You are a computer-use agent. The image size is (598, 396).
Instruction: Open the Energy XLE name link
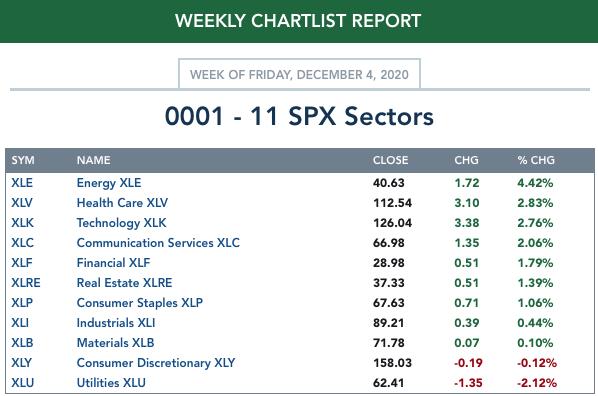[x=109, y=183]
